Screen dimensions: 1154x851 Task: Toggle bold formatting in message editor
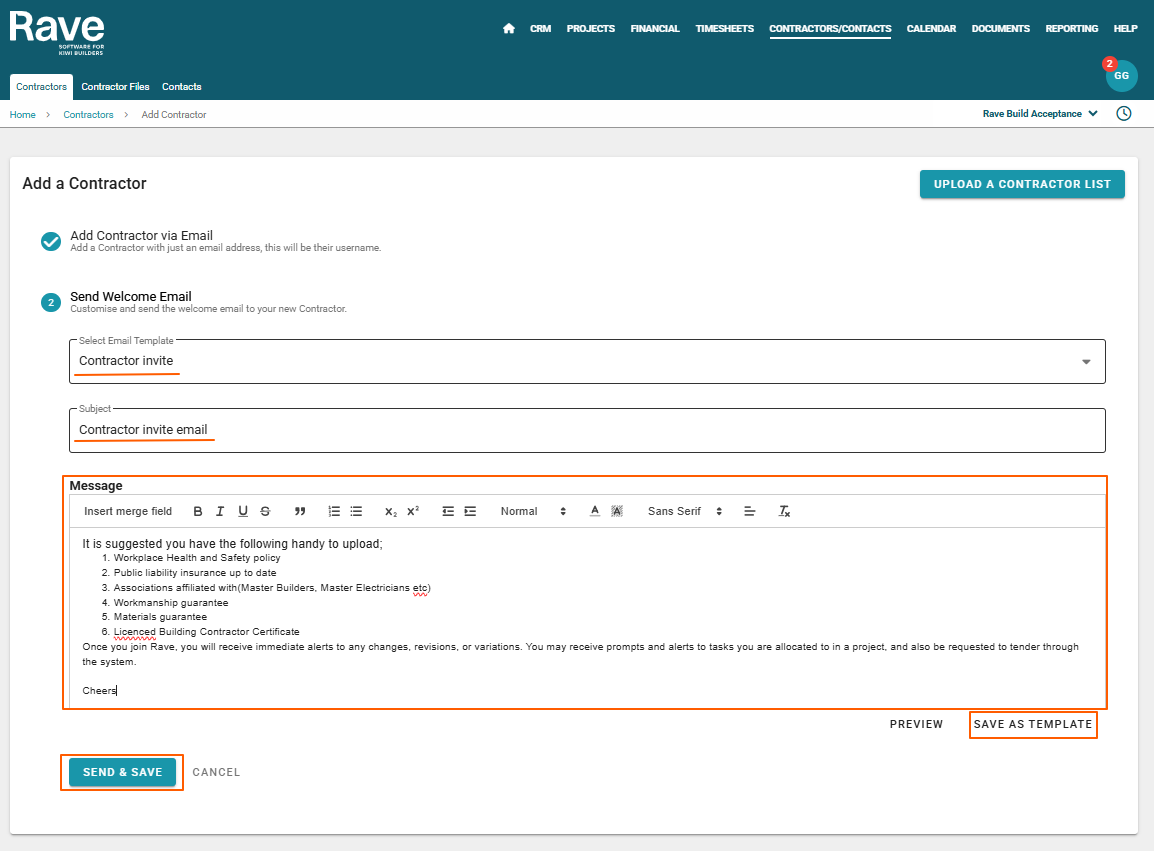click(197, 511)
